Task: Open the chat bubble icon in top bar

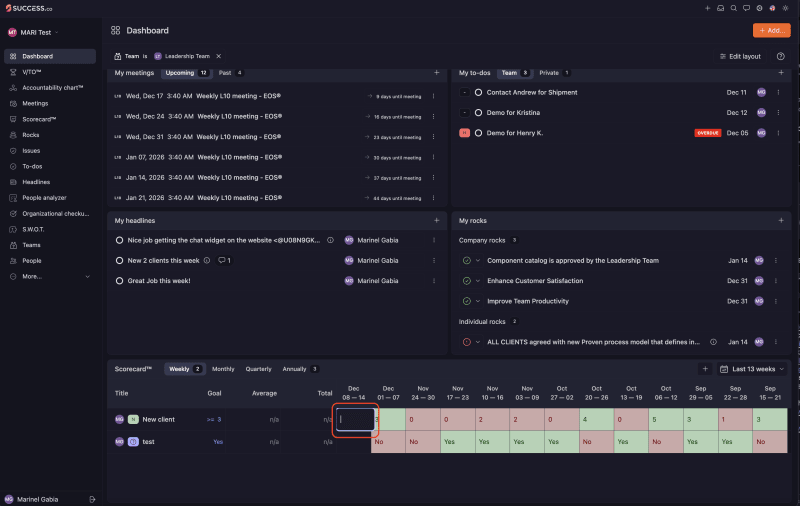Action: (746, 8)
